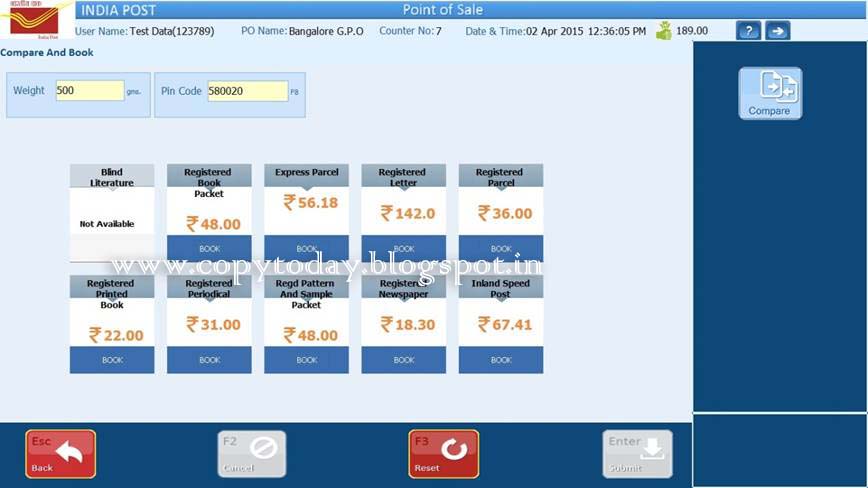Click the gms unit label beside Weight
The image size is (868, 488).
[133, 92]
